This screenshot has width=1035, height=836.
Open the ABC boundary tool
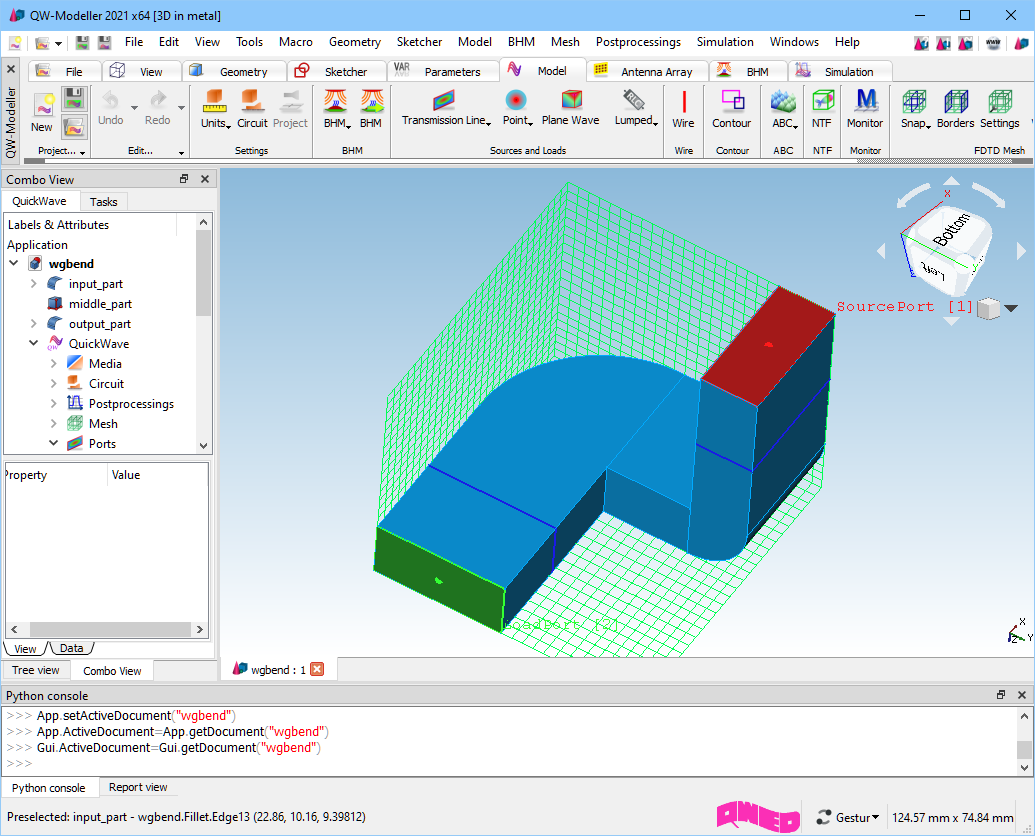[784, 110]
